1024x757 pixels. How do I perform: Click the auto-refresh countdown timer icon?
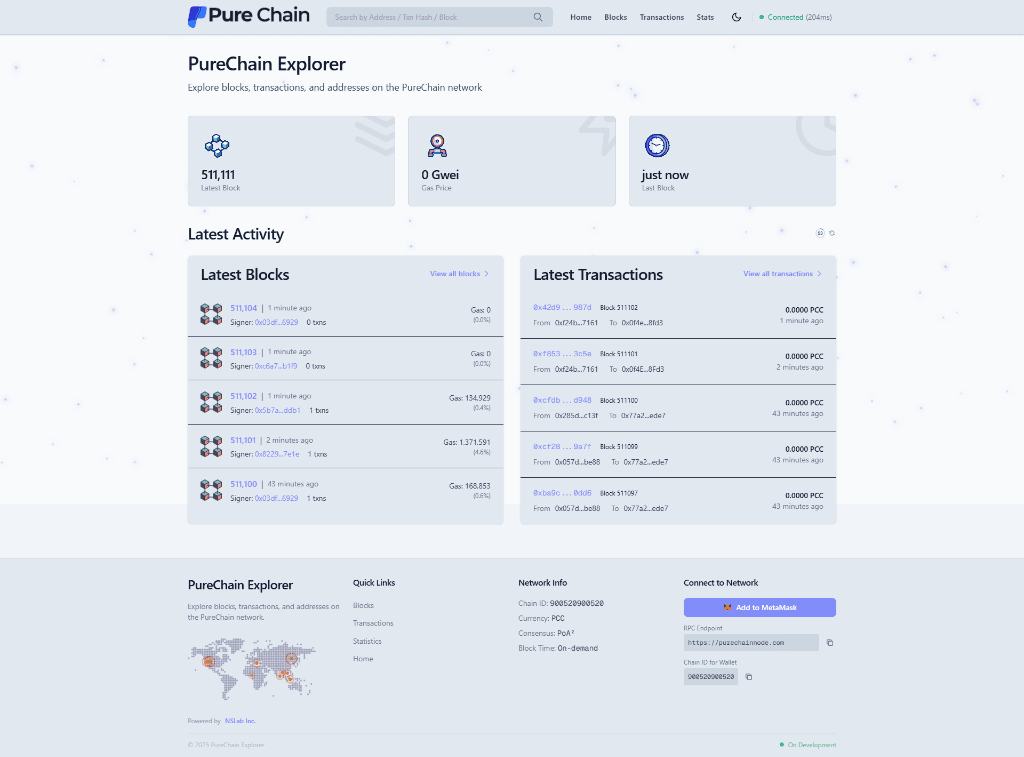[x=820, y=233]
